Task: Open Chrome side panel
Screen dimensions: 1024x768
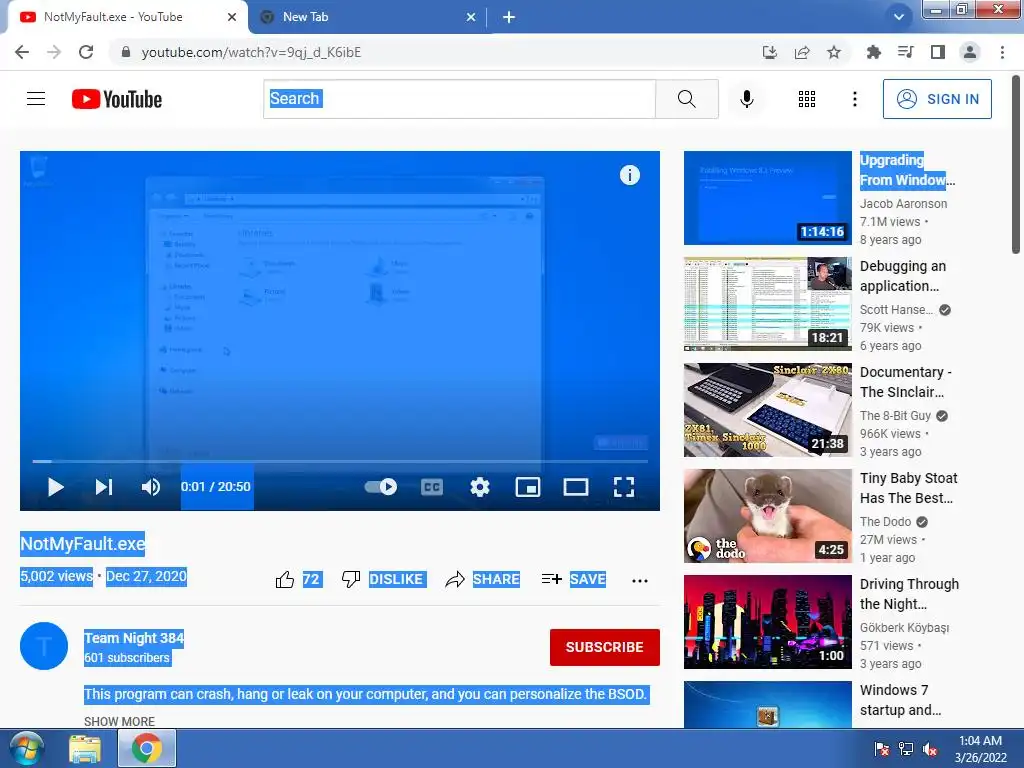Action: (x=938, y=52)
